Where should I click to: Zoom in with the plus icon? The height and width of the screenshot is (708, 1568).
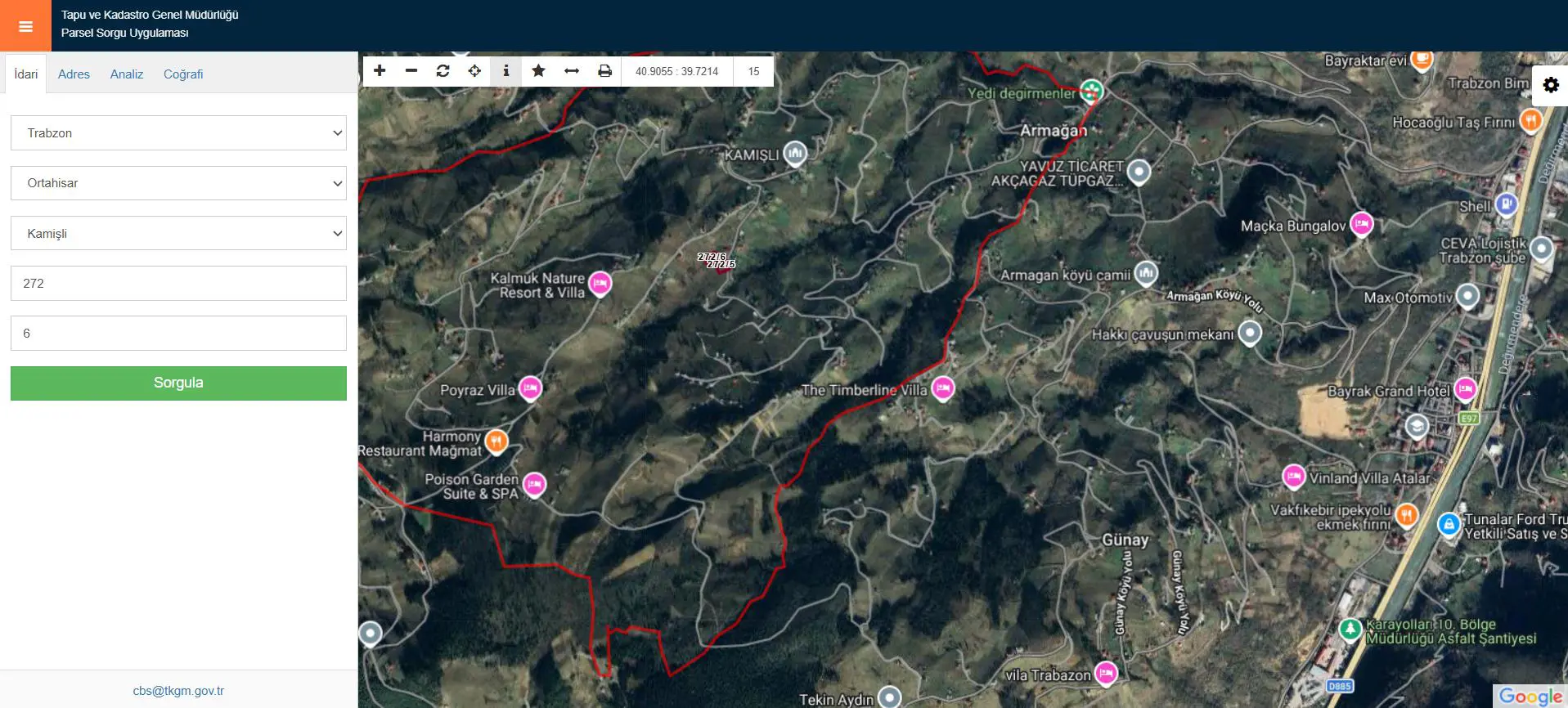click(x=380, y=71)
